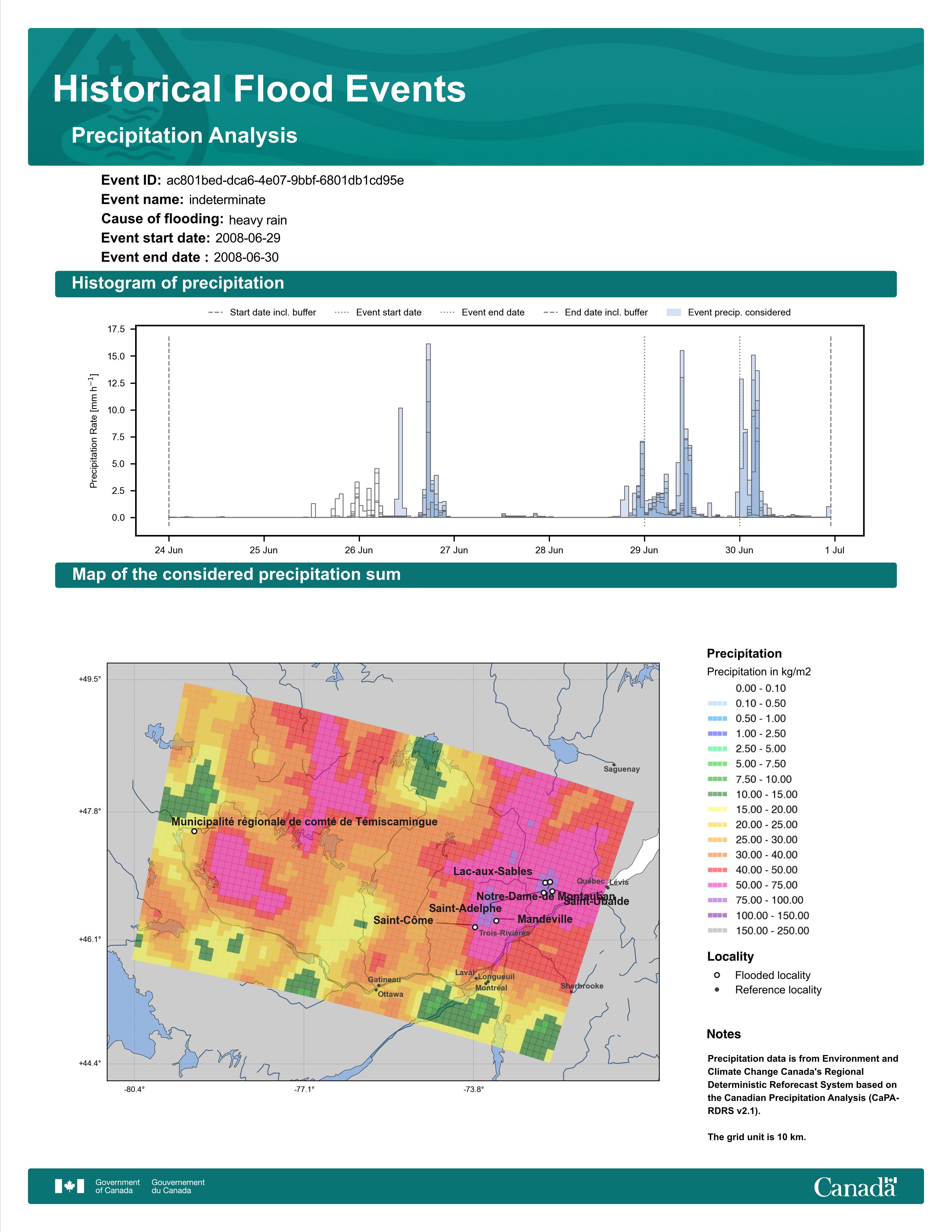Click the Locality legend heading
The width and height of the screenshot is (952, 1232).
click(730, 957)
